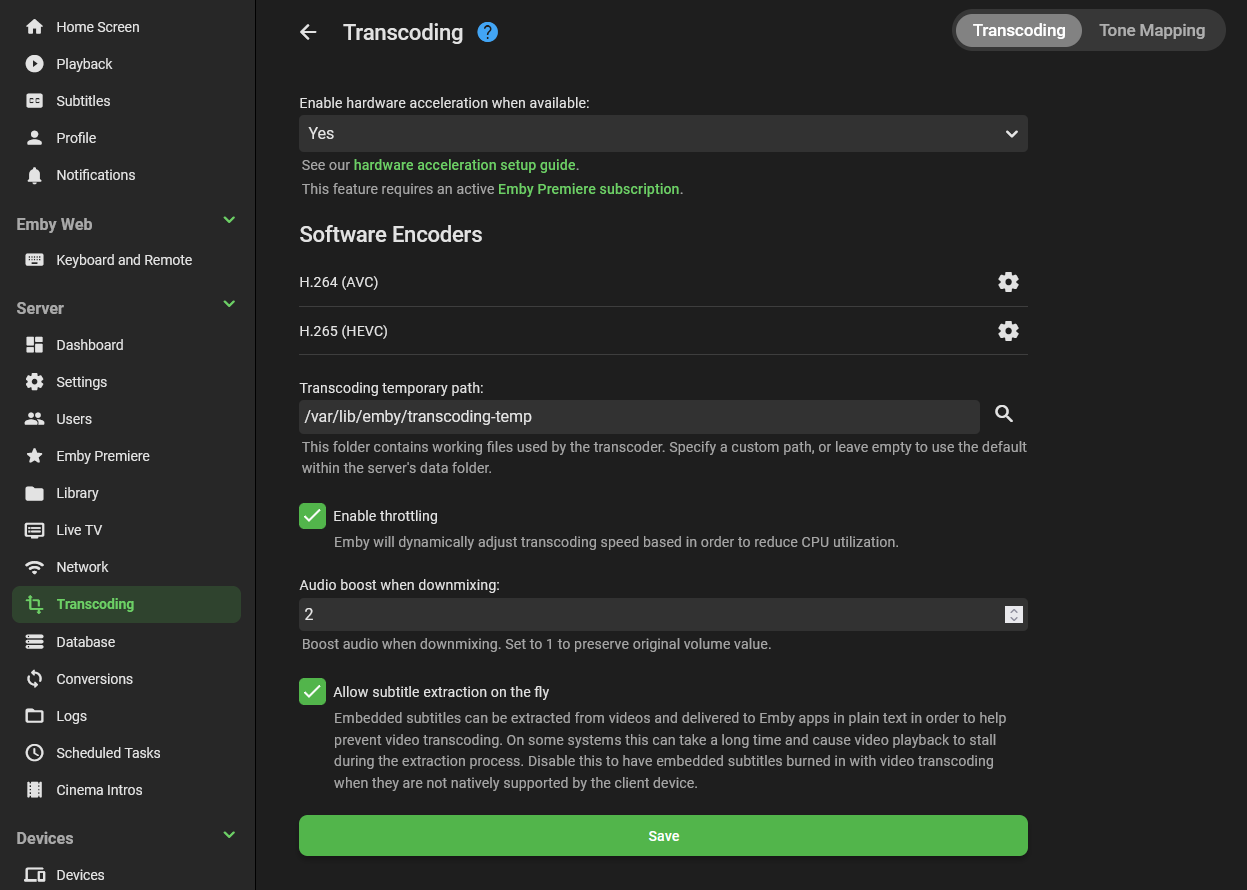Collapse the Devices sidebar section
This screenshot has height=890, width=1247.
coord(229,834)
